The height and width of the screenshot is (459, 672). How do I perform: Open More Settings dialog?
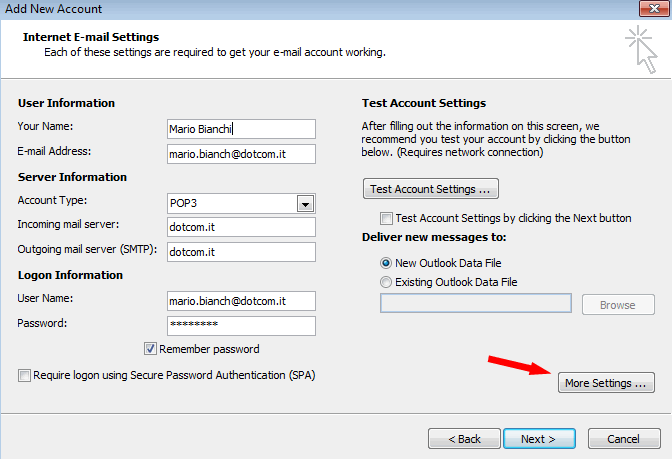click(x=606, y=383)
